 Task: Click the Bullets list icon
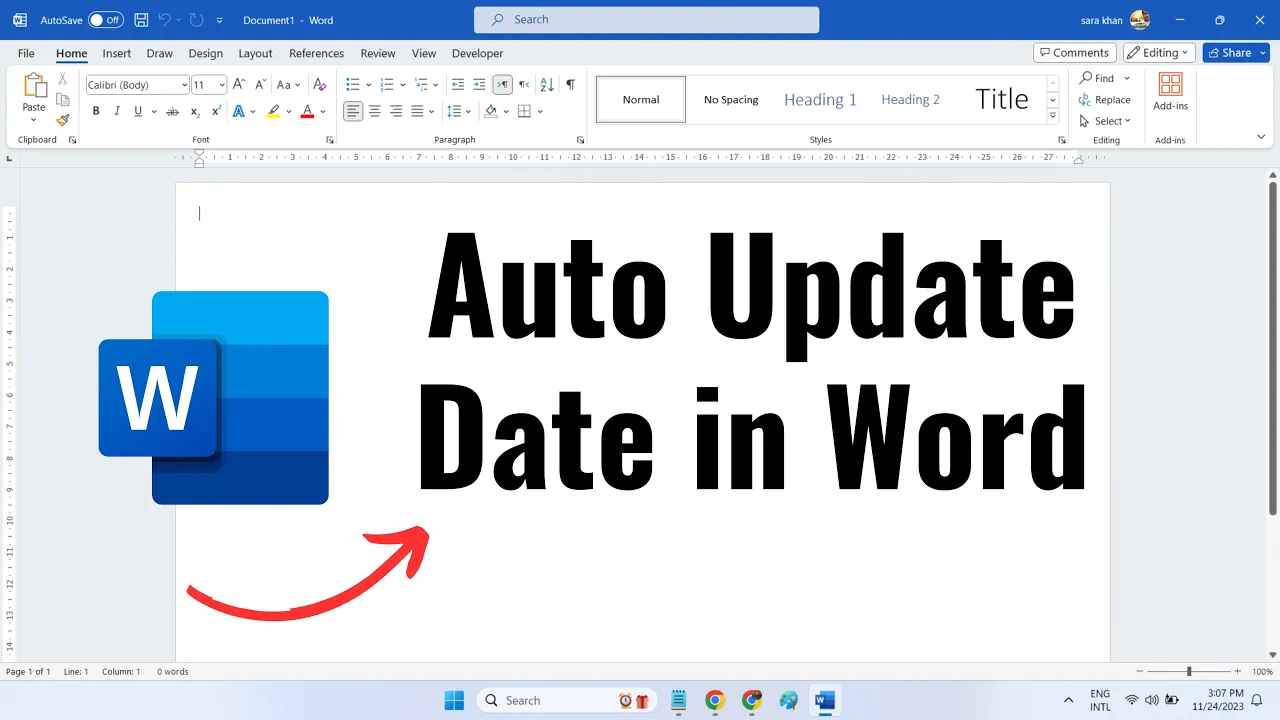click(353, 85)
